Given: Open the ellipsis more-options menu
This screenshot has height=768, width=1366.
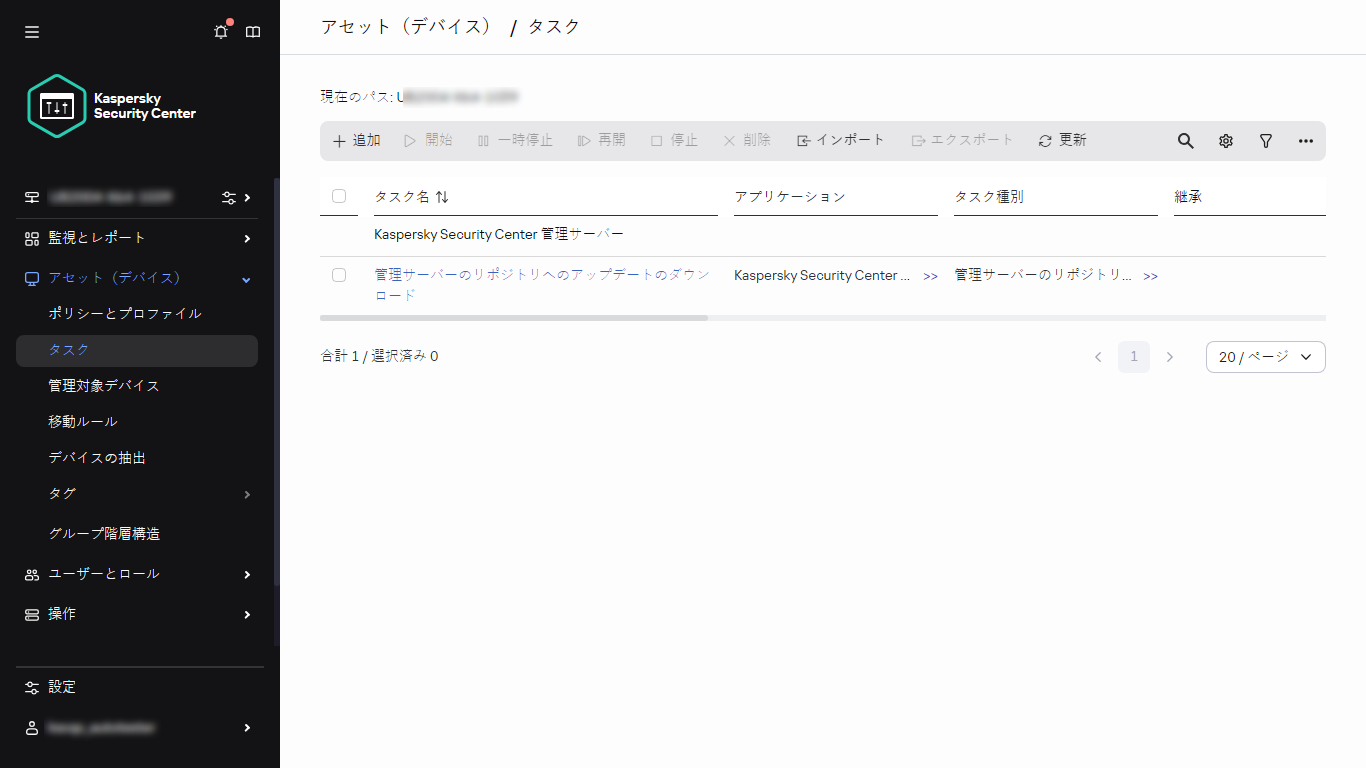Looking at the screenshot, I should (1305, 140).
